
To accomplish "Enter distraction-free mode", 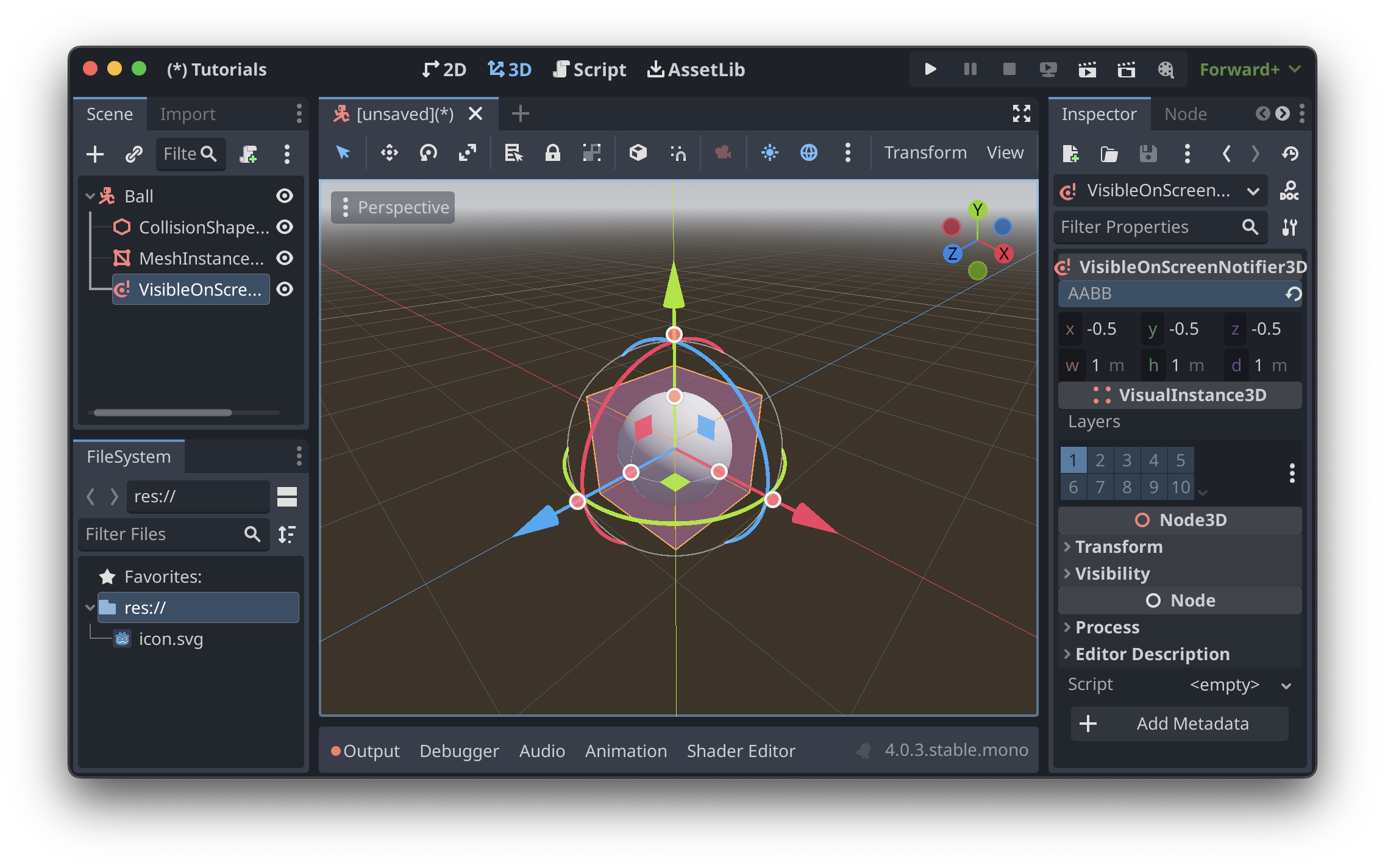I will point(1022,113).
